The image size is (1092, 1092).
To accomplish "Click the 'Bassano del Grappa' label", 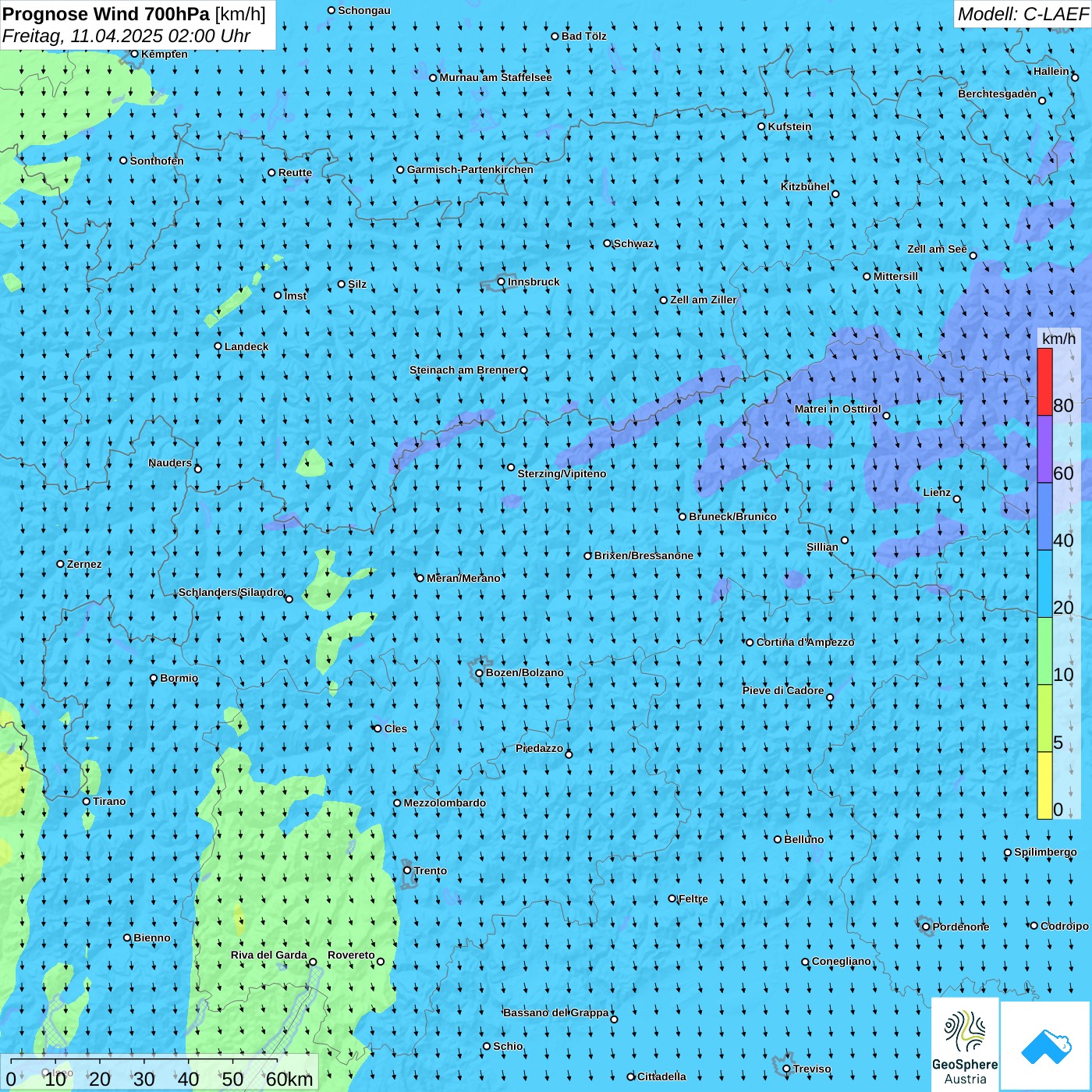I will [x=556, y=1012].
